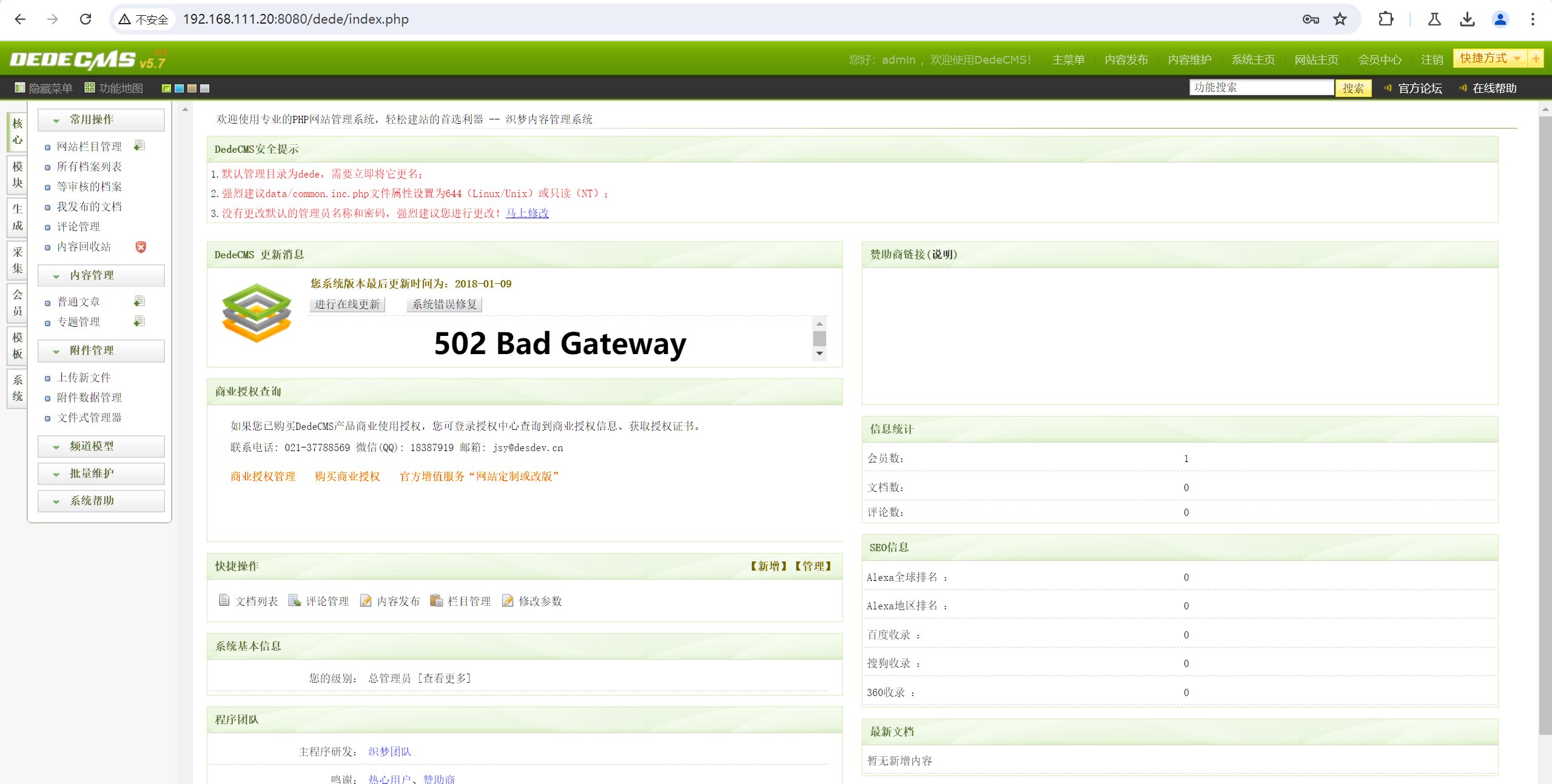Open 文档列表 in the quick operations

click(x=248, y=601)
